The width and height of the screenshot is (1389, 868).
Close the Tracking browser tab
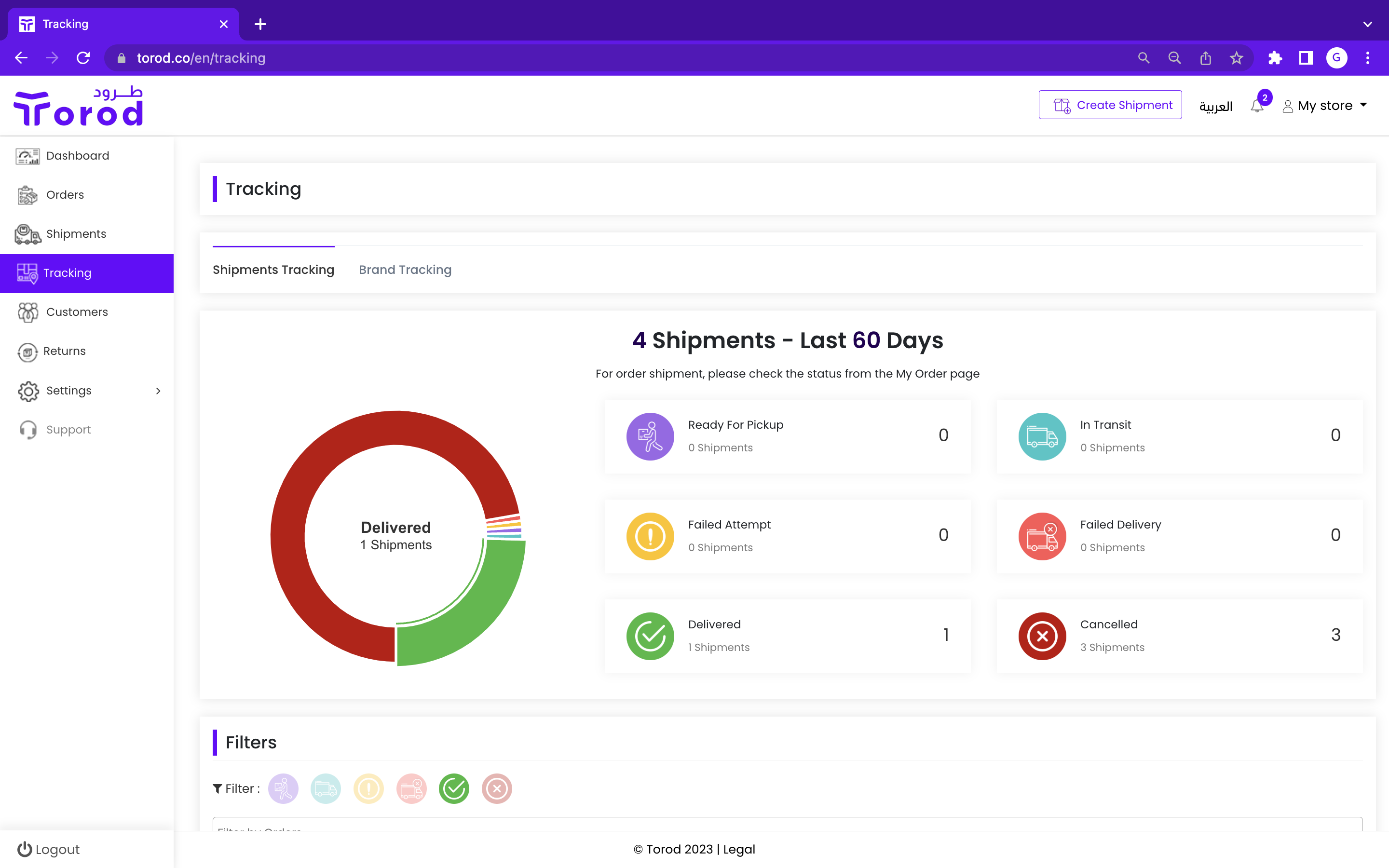(x=224, y=24)
